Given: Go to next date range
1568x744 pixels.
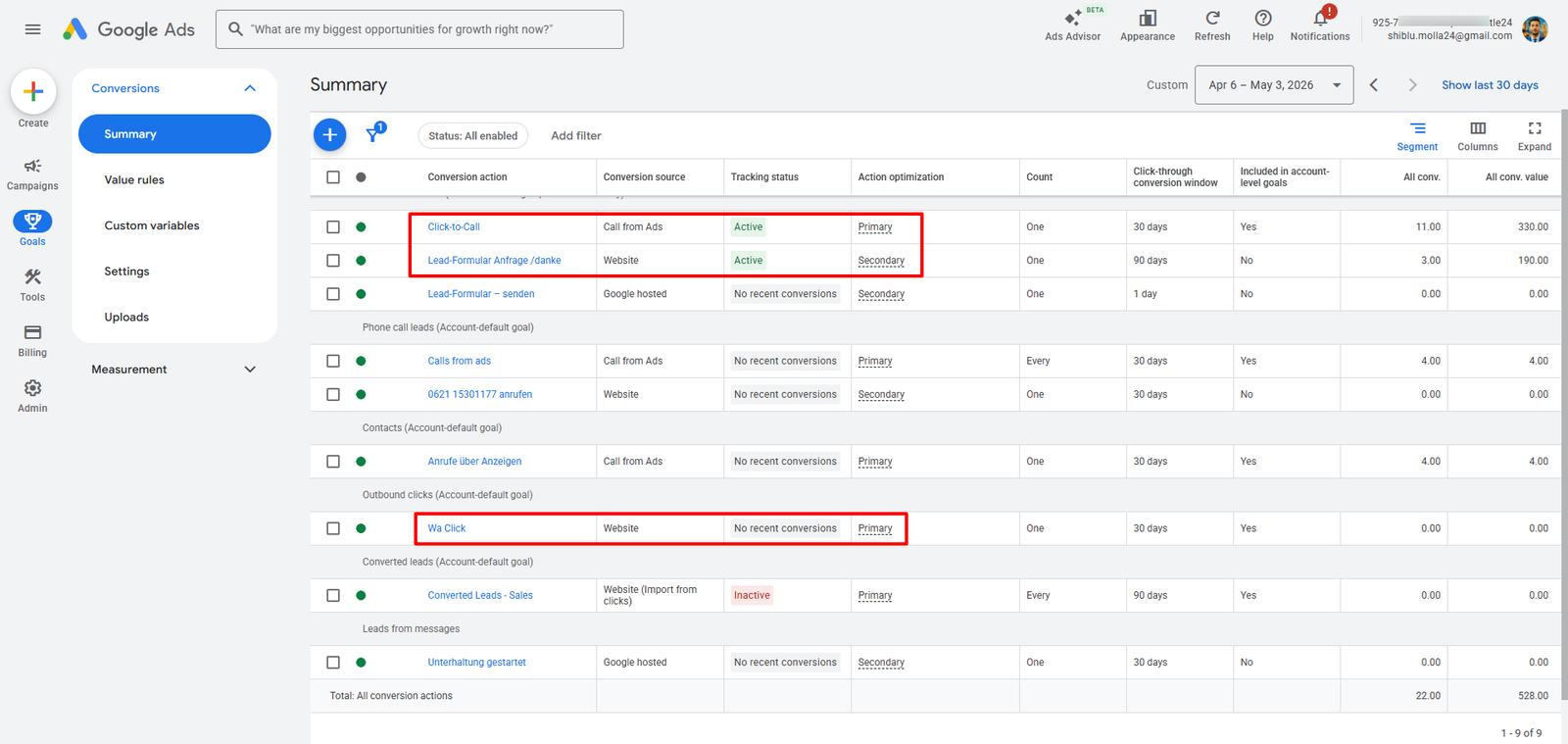Looking at the screenshot, I should pos(1412,85).
